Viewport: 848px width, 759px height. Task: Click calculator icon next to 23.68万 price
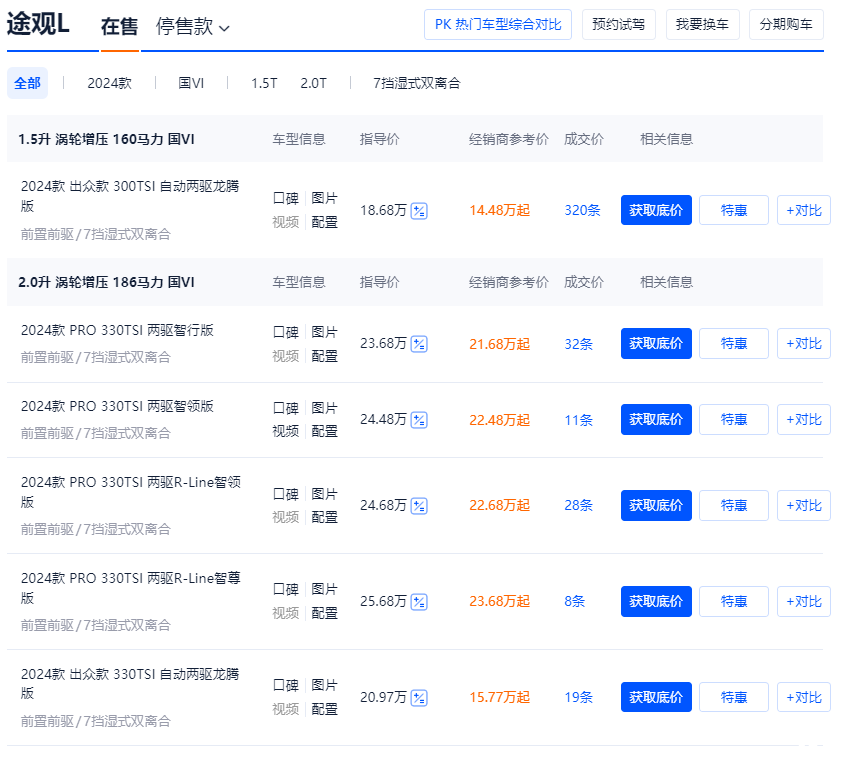pos(419,344)
